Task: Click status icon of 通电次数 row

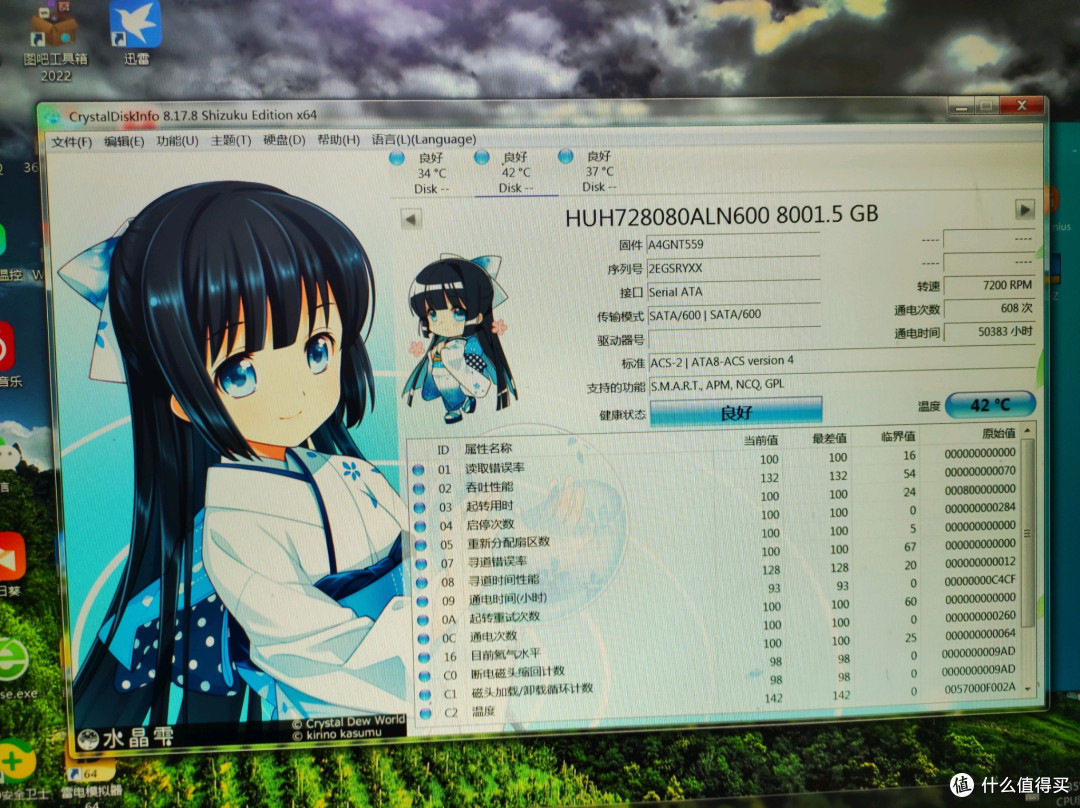Action: (x=424, y=639)
